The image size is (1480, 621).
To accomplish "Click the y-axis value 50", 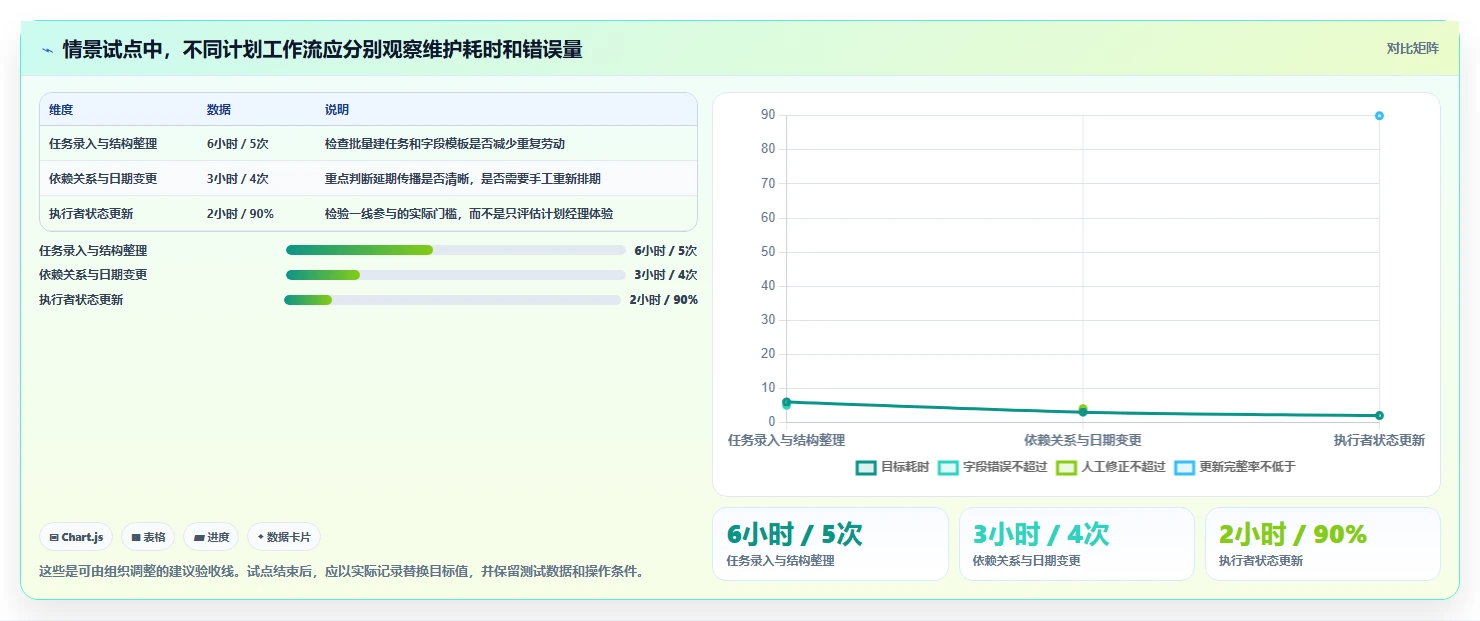I will [768, 252].
